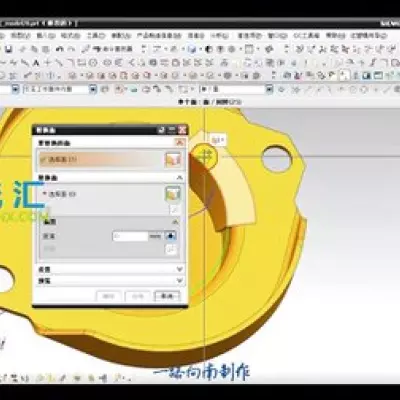Open the distance mm options dropdown

171,236
